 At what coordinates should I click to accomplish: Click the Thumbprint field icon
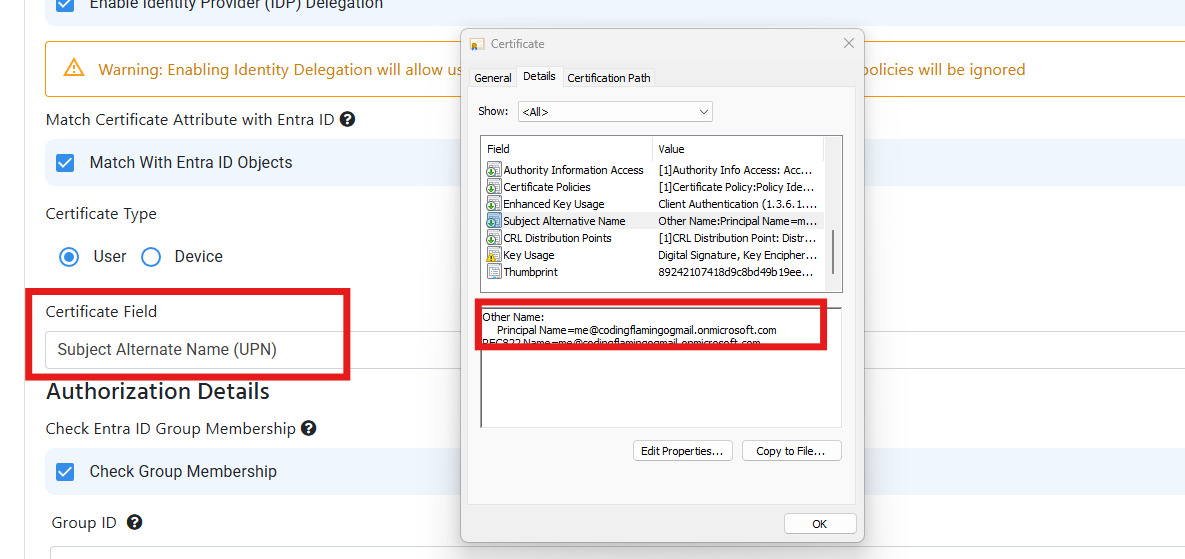[x=493, y=272]
